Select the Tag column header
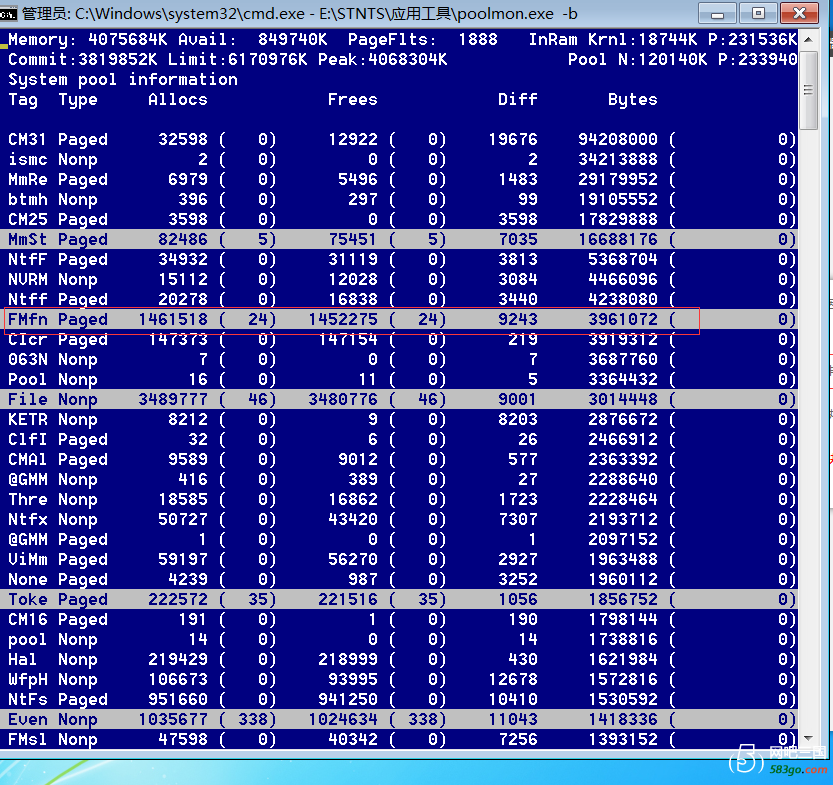This screenshot has height=785, width=833. pos(23,100)
